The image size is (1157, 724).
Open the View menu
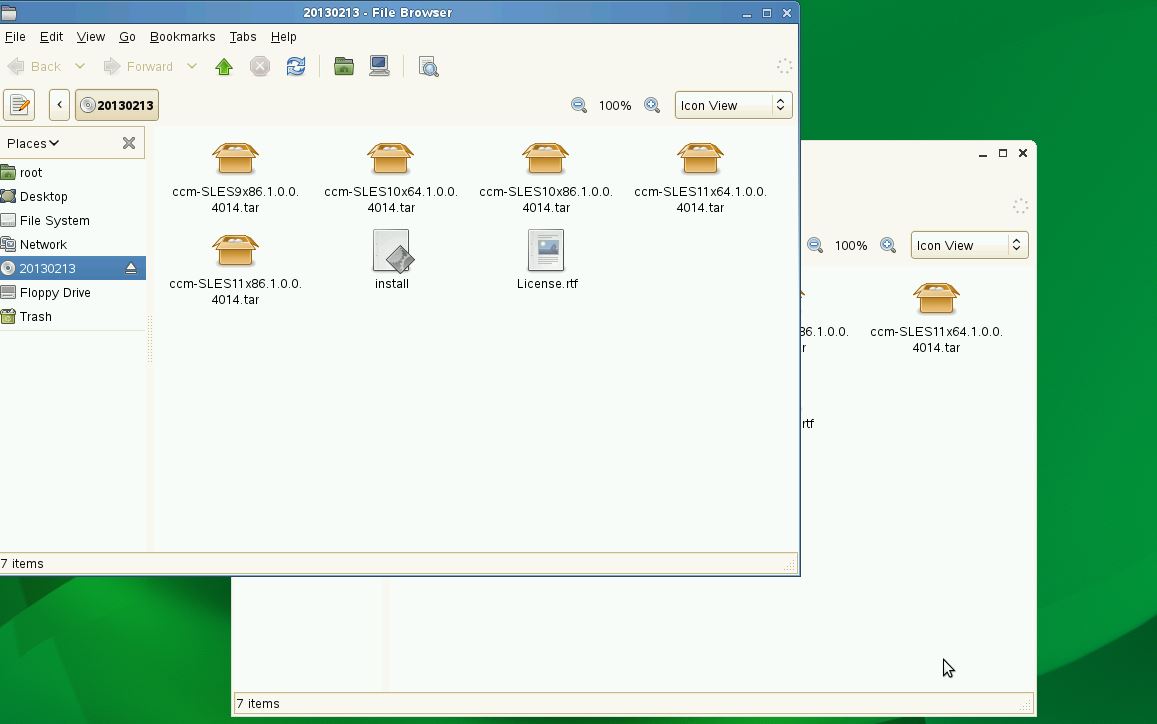point(91,37)
